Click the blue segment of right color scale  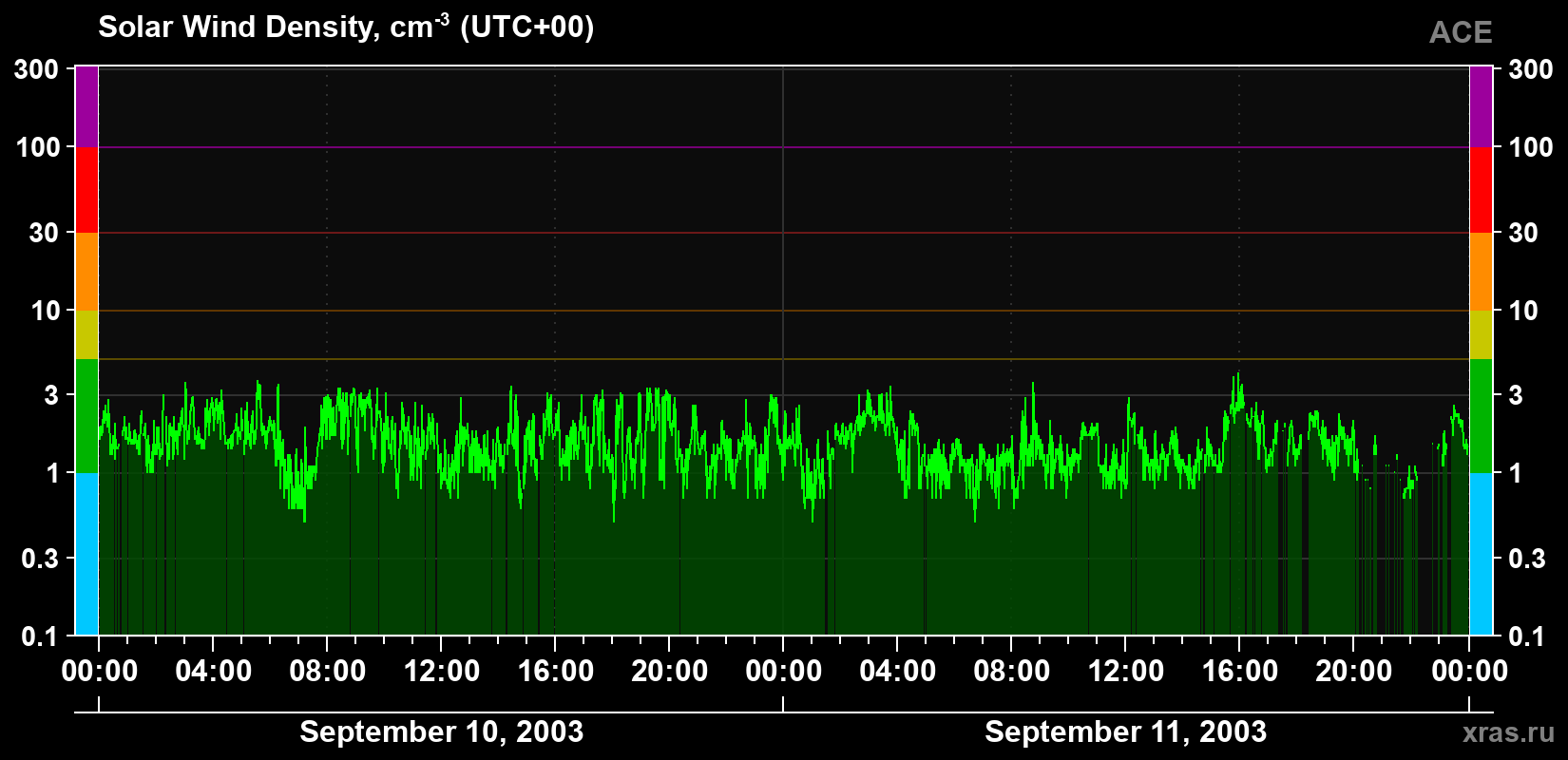[1481, 554]
